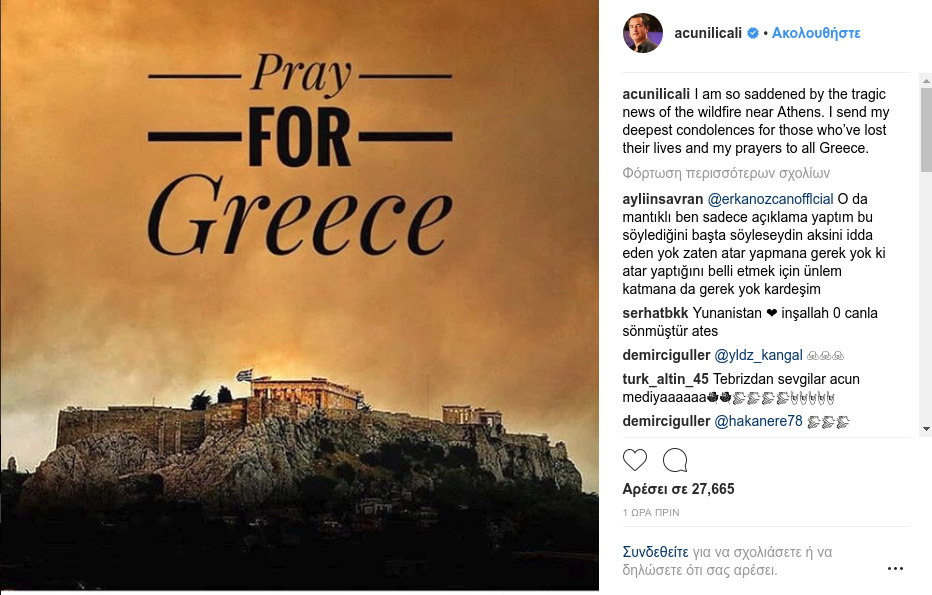This screenshot has width=932, height=595.
Task: Click the verified badge next to acunilicali
Action: [x=753, y=33]
